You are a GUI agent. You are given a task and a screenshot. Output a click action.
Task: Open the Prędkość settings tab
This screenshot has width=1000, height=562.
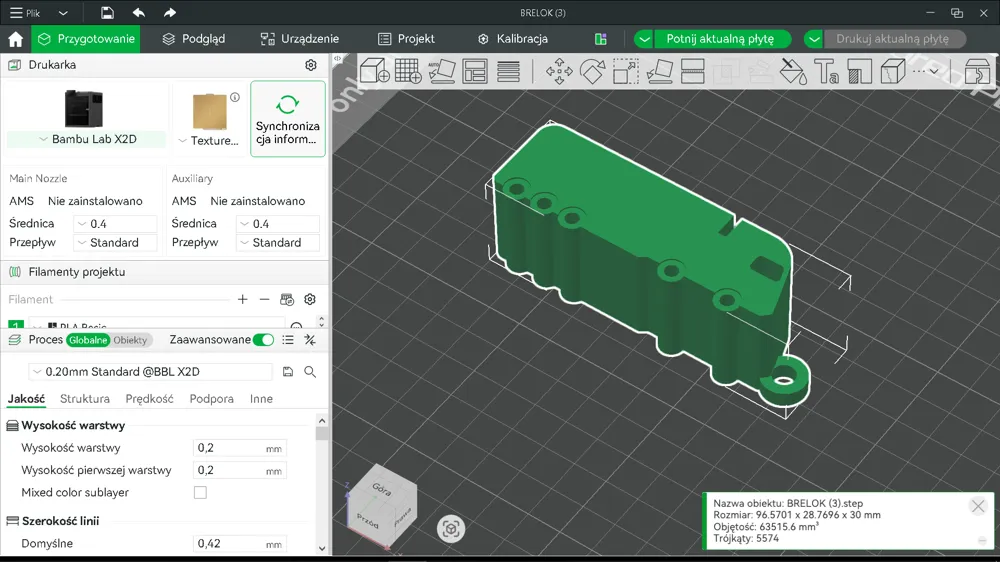point(149,399)
